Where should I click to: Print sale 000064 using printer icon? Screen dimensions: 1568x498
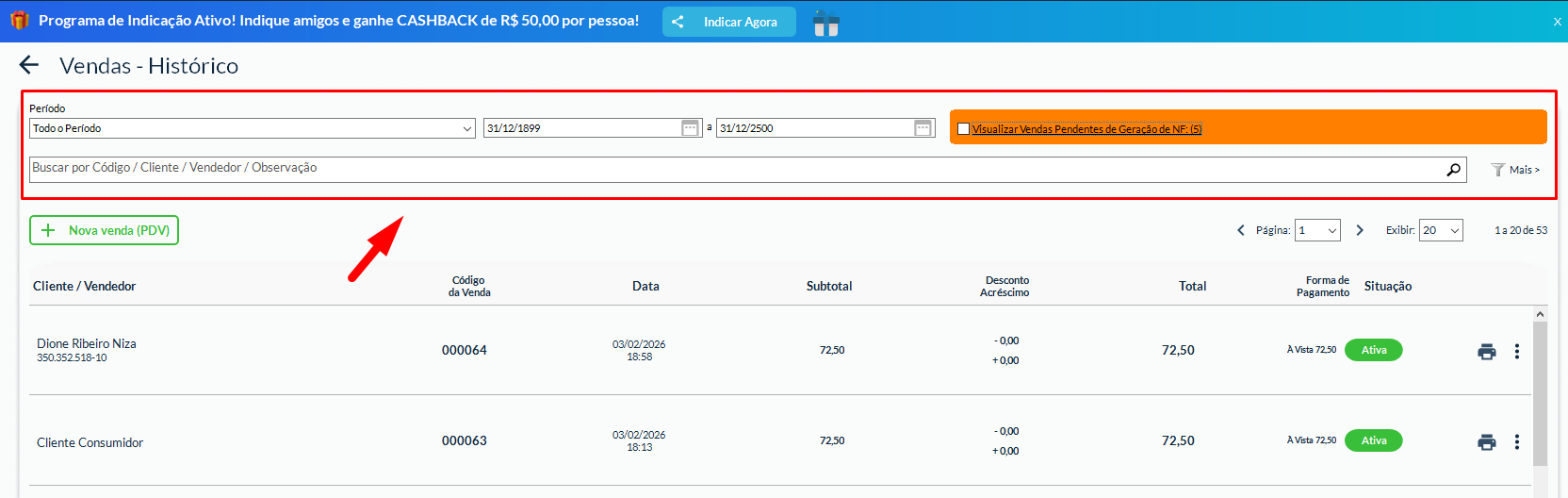pos(1487,351)
